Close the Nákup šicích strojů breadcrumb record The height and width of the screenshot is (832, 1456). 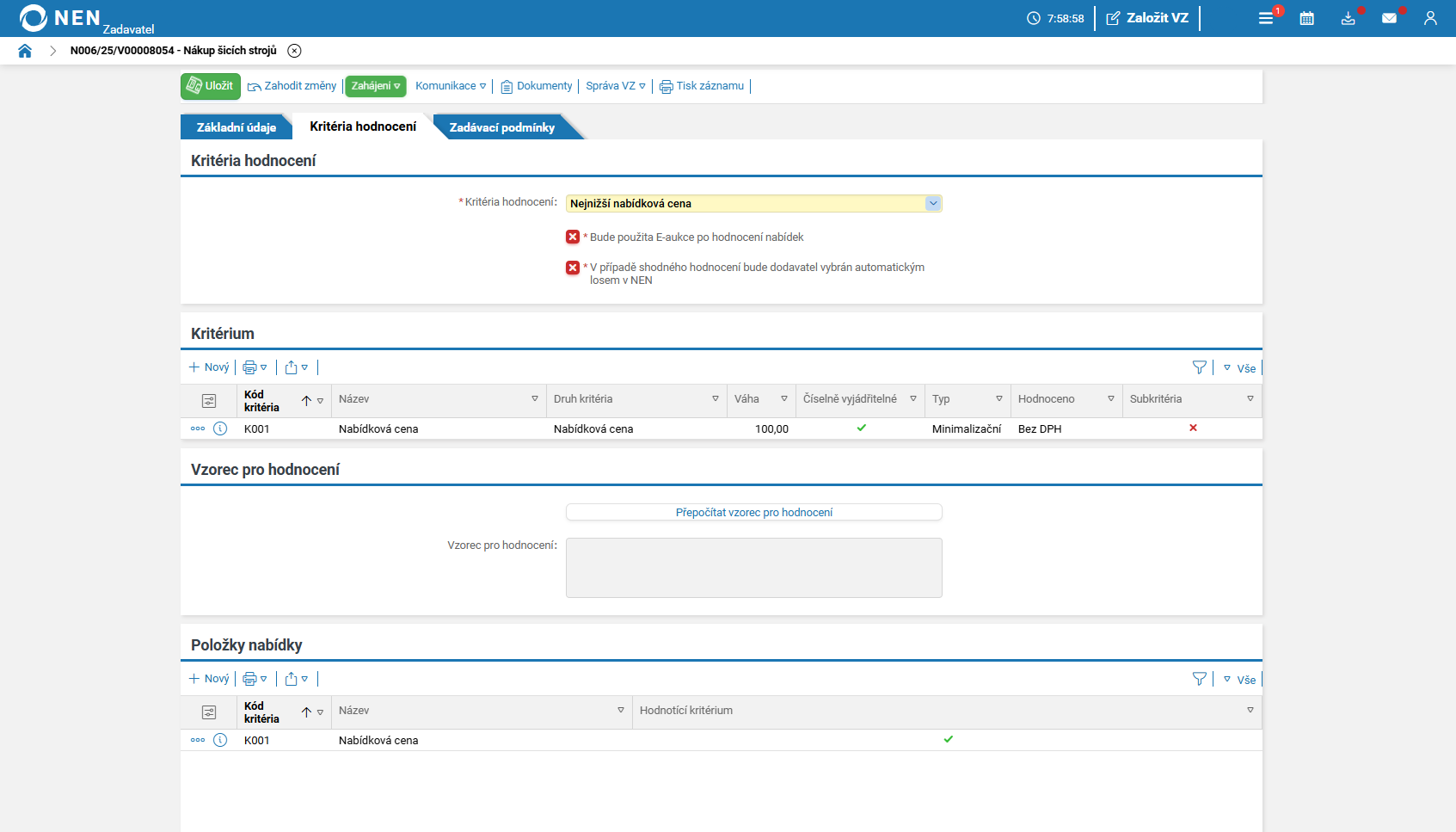coord(294,51)
